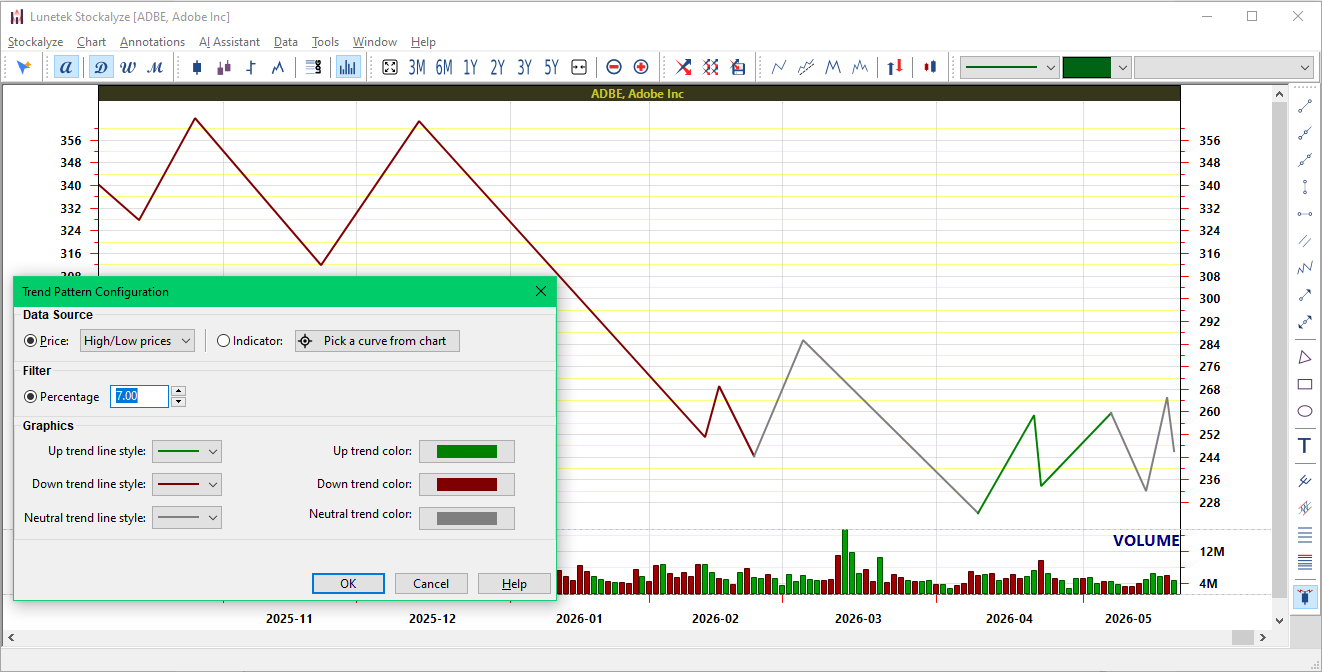Pick Down trend color dark red swatch
This screenshot has height=672, width=1322.
[x=467, y=484]
